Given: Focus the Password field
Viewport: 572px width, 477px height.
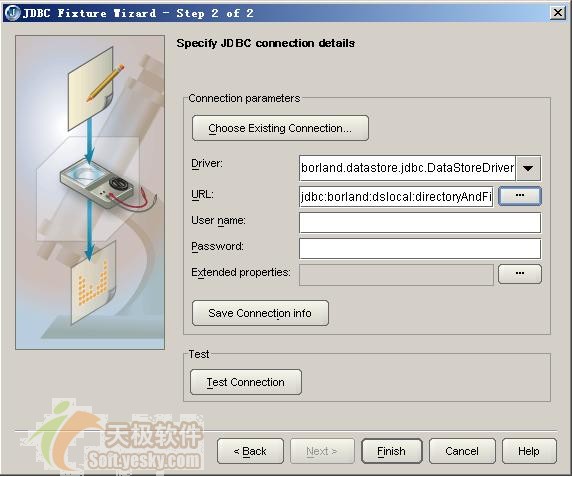Looking at the screenshot, I should (x=420, y=249).
